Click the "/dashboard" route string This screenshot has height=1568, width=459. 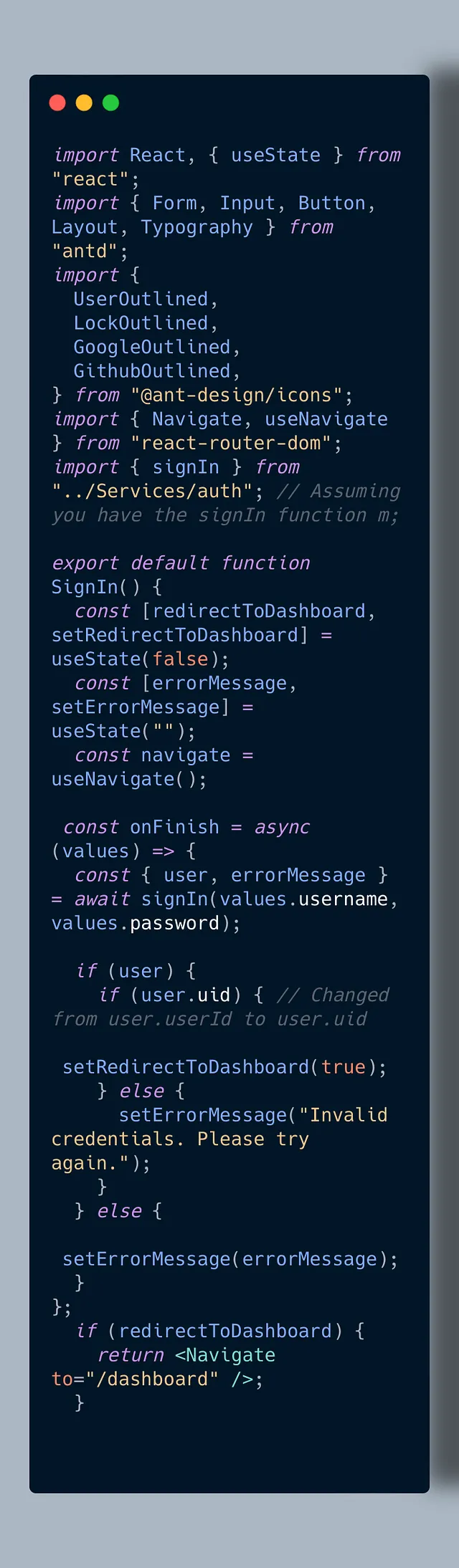click(152, 1380)
